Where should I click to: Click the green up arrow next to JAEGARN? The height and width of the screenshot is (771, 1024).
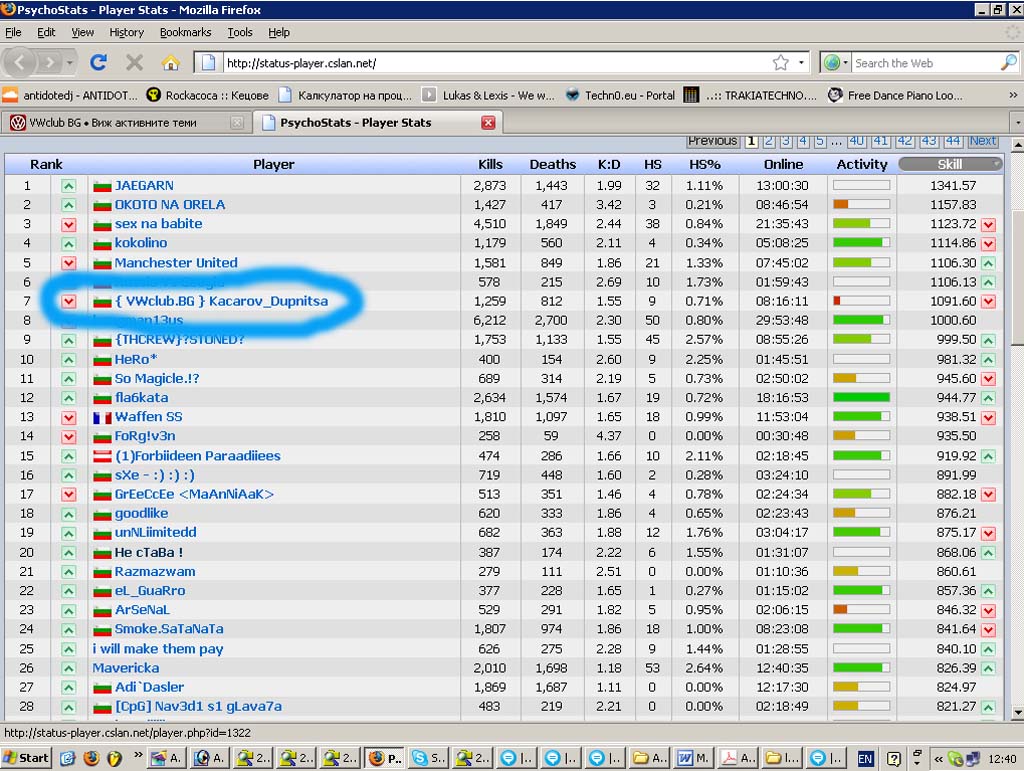click(69, 186)
